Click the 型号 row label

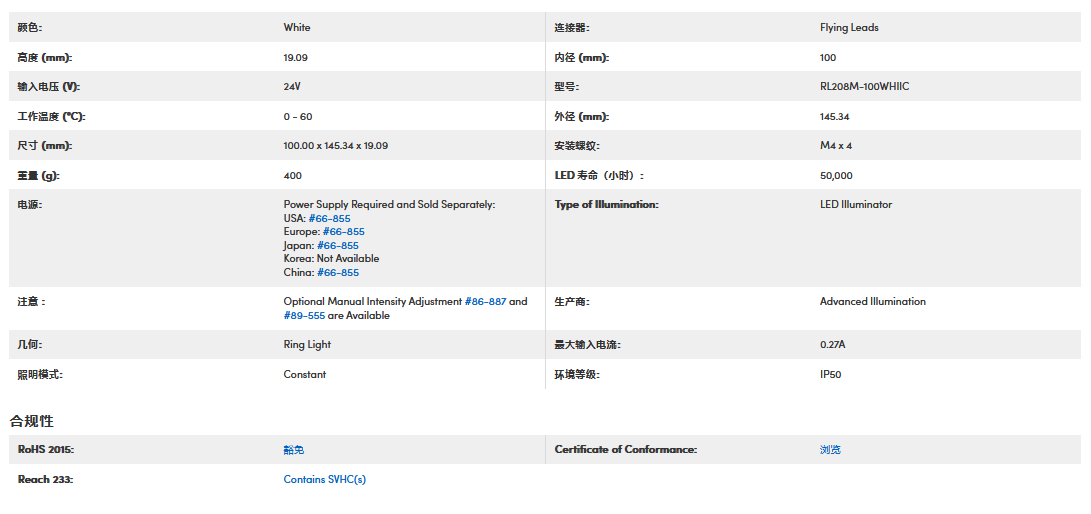(566, 87)
